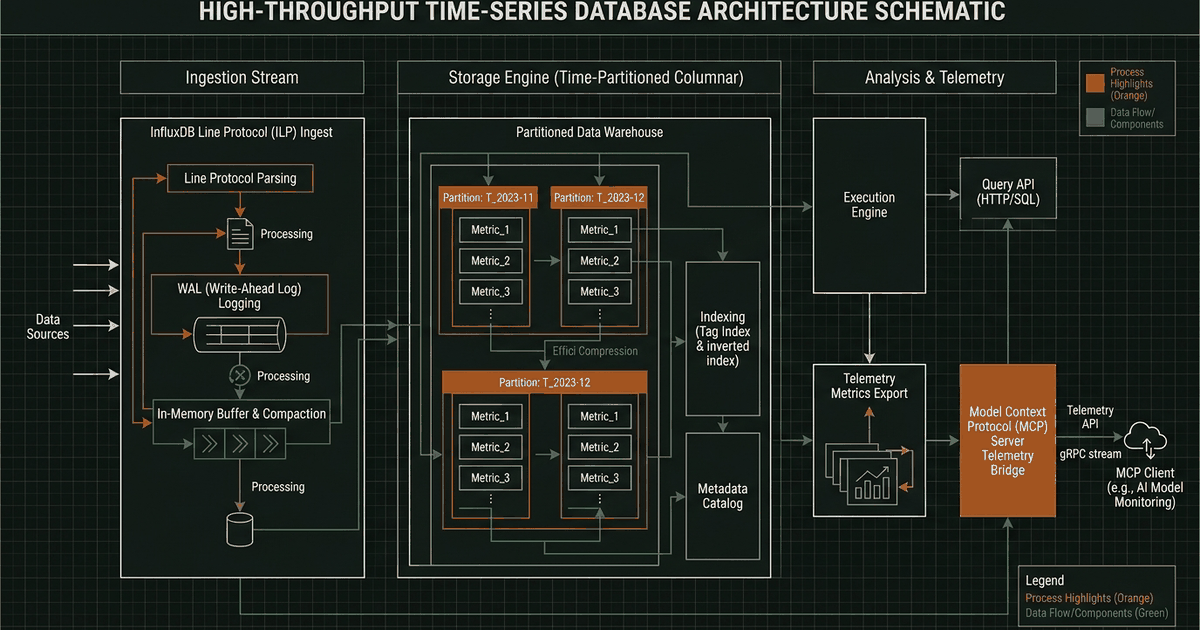Screen dimensions: 1200x630
Task: Click the Processing label beside the circular X icon
Action: [284, 376]
